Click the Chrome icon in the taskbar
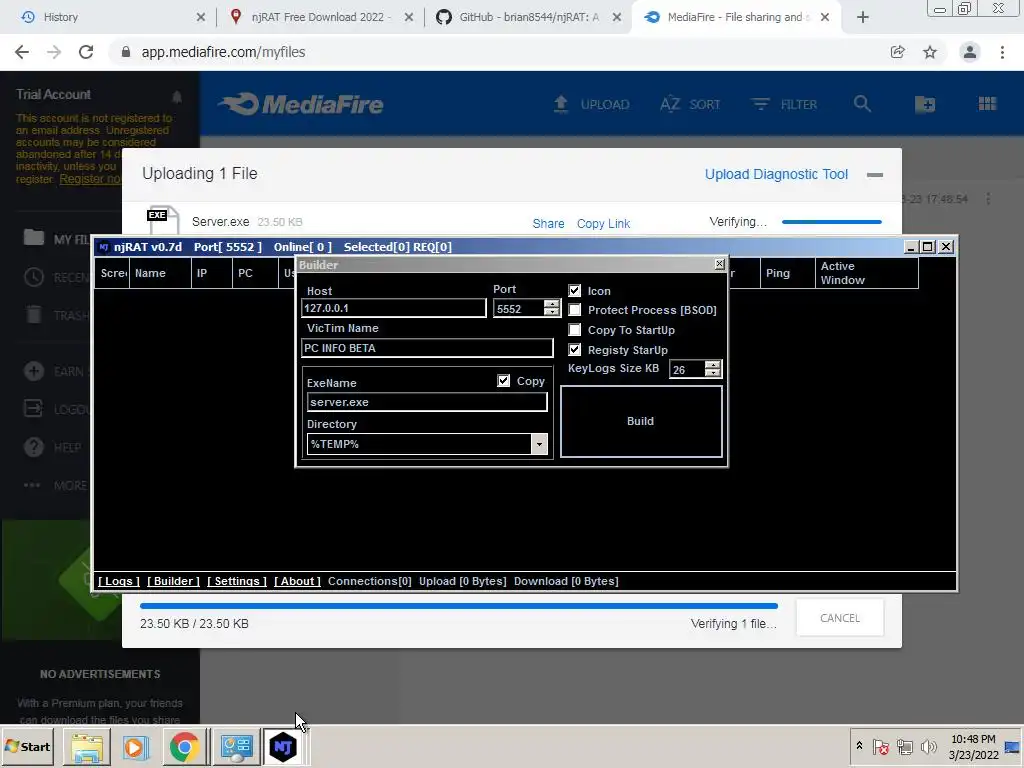This screenshot has height=768, width=1024. tap(184, 746)
